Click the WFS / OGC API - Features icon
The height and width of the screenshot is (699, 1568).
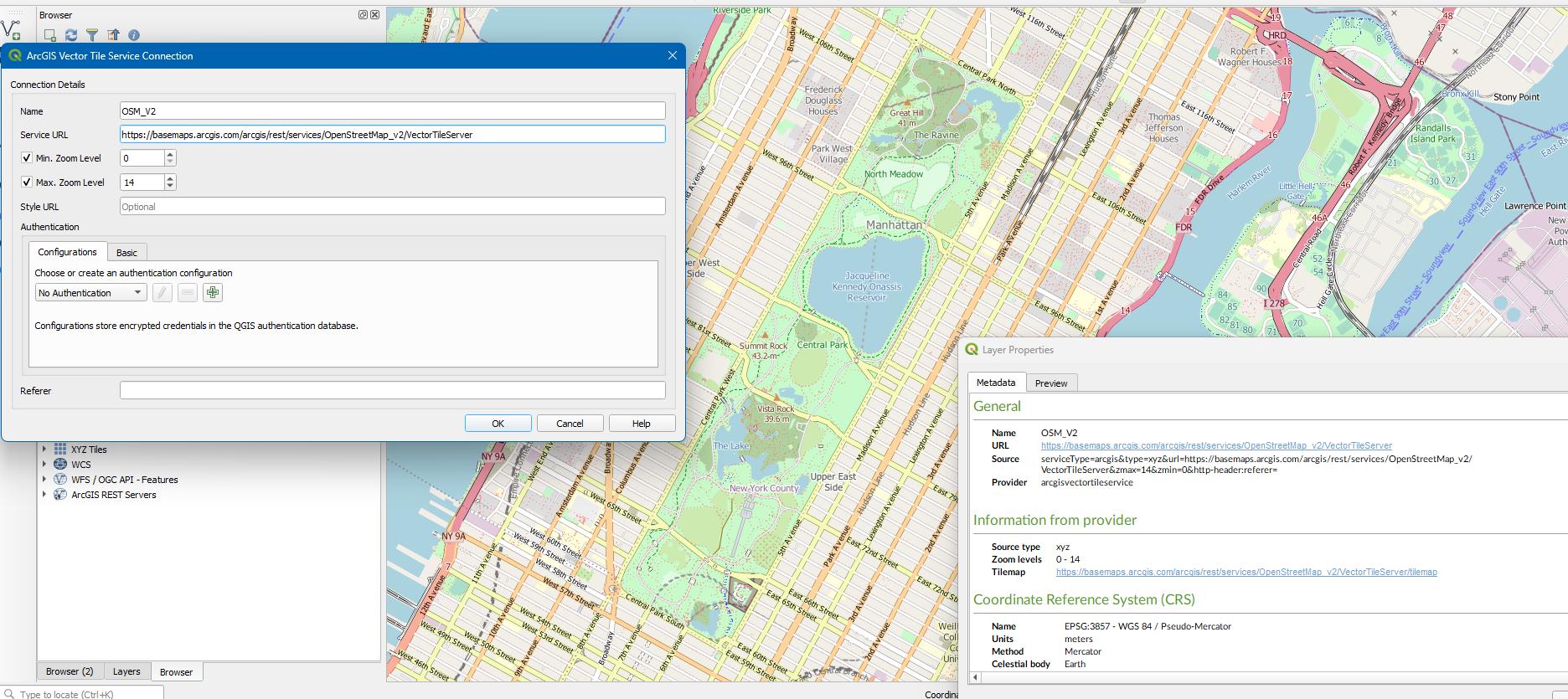pos(60,480)
